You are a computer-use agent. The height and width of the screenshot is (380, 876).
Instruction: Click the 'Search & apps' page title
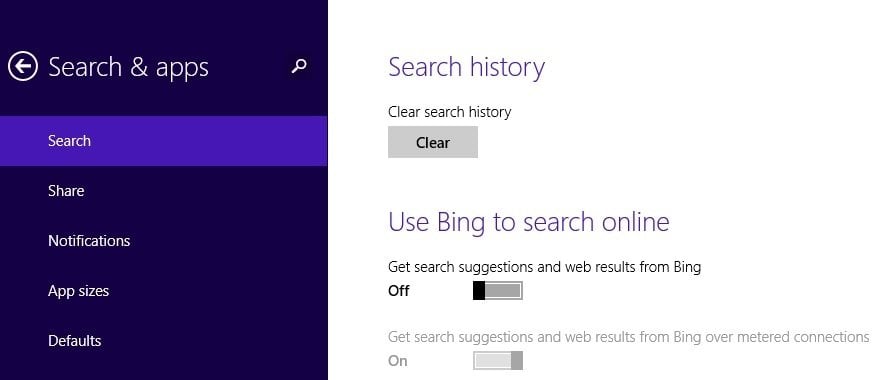point(128,67)
